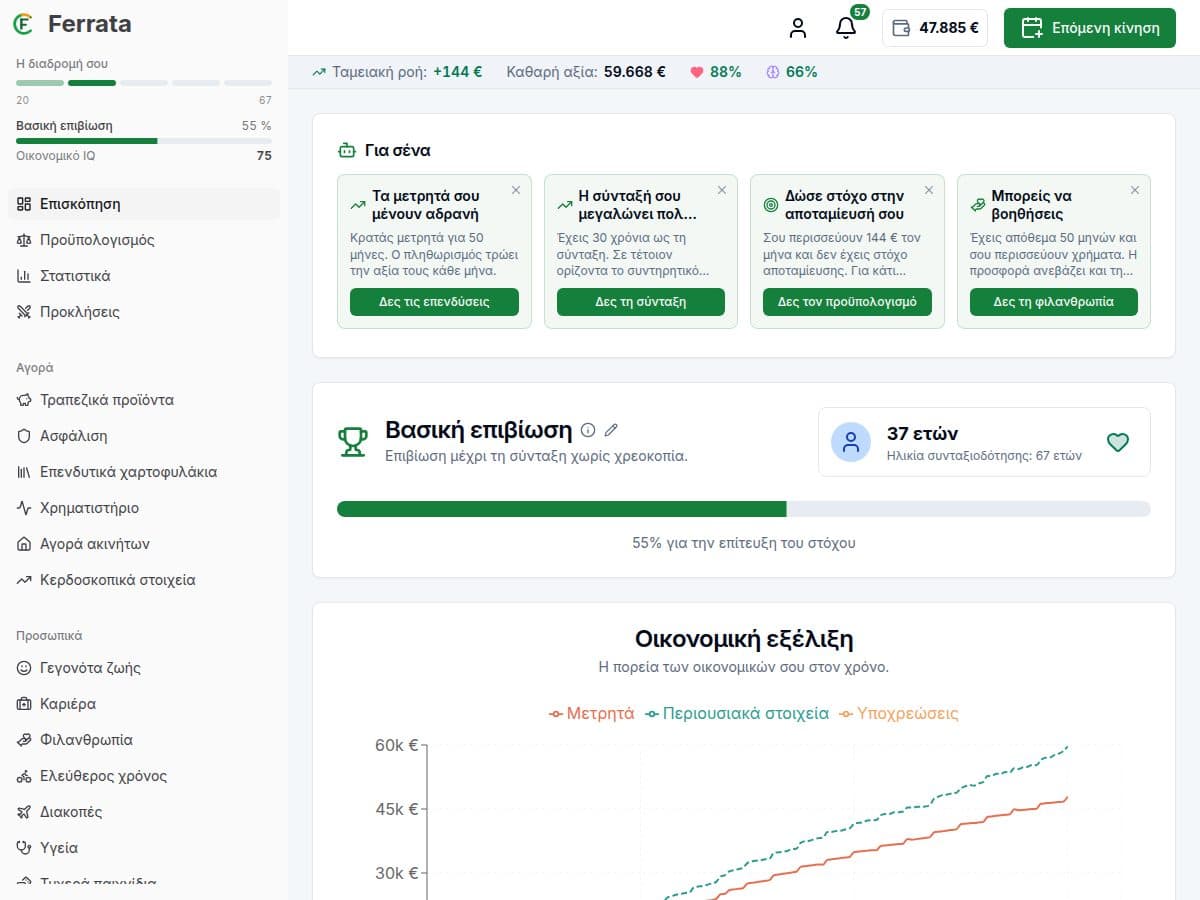Image resolution: width=1200 pixels, height=900 pixels.
Task: Click Δες τη σύνταξη button
Action: tap(641, 302)
